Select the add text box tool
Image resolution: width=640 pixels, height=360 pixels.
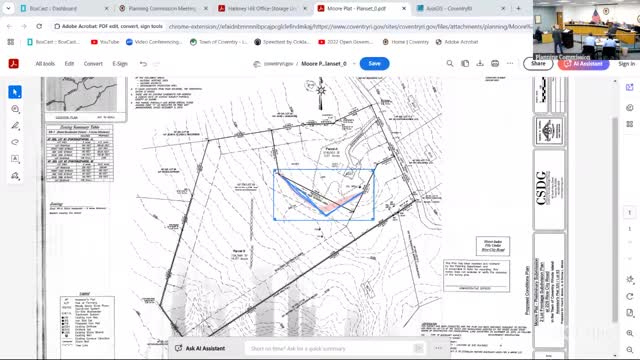click(x=15, y=159)
